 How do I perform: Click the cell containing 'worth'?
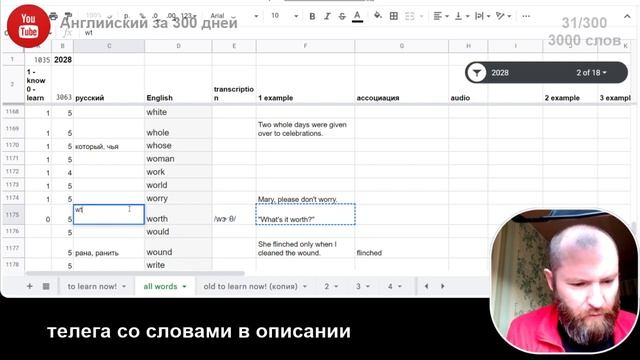click(x=178, y=215)
